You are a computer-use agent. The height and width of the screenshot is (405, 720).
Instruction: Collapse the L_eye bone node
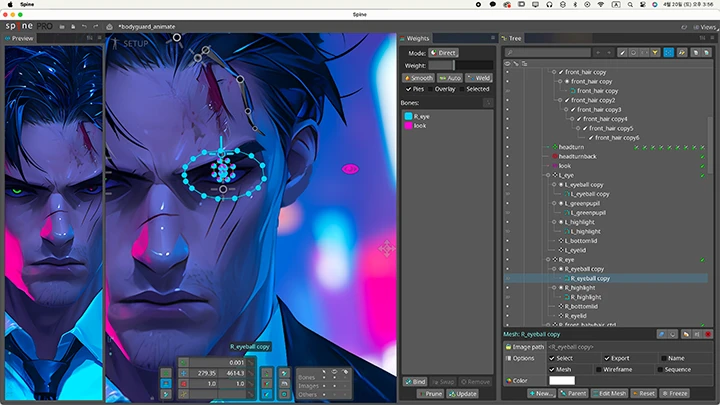point(548,175)
